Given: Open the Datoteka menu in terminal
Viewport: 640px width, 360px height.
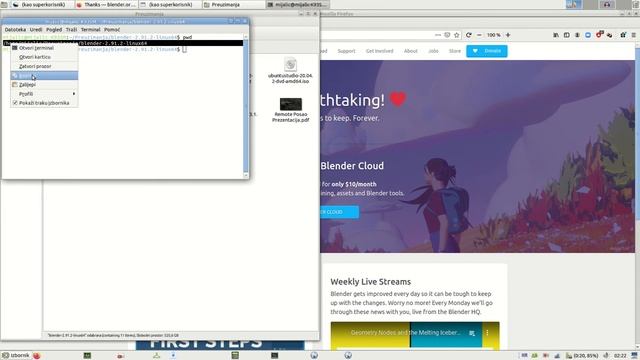Looking at the screenshot, I should coord(15,30).
